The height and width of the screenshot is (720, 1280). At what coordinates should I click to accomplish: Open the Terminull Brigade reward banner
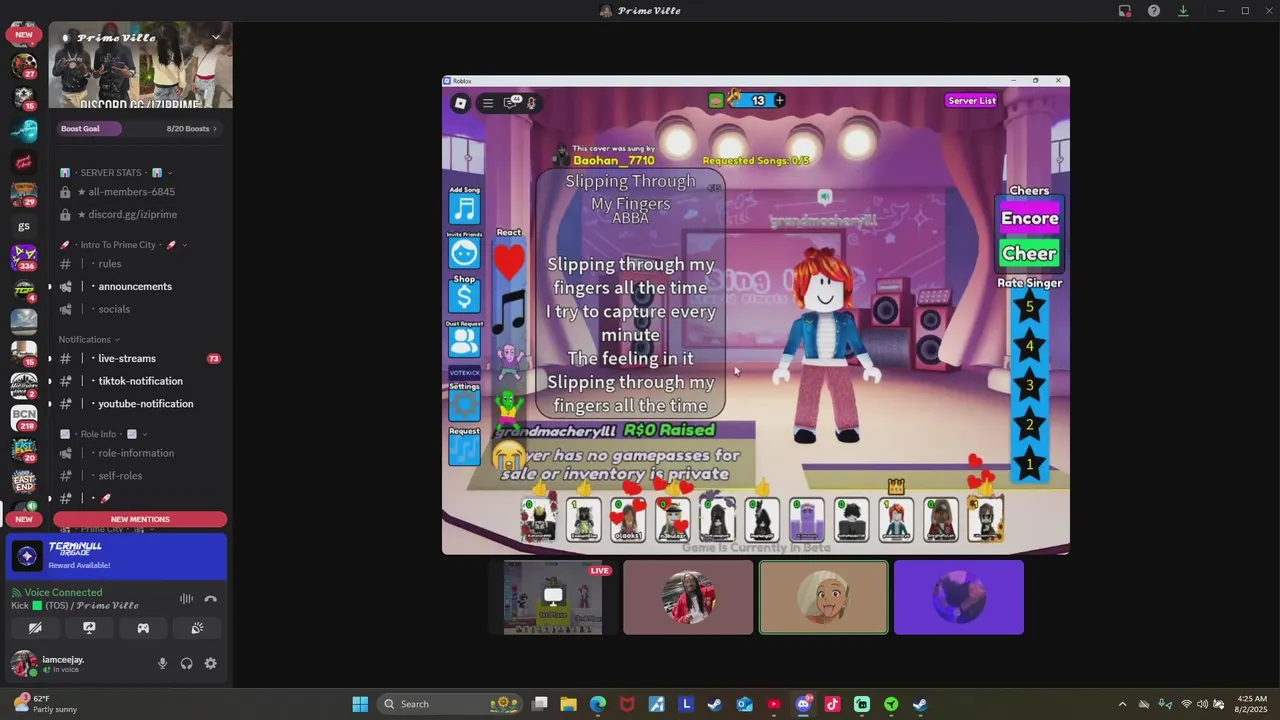[117, 555]
